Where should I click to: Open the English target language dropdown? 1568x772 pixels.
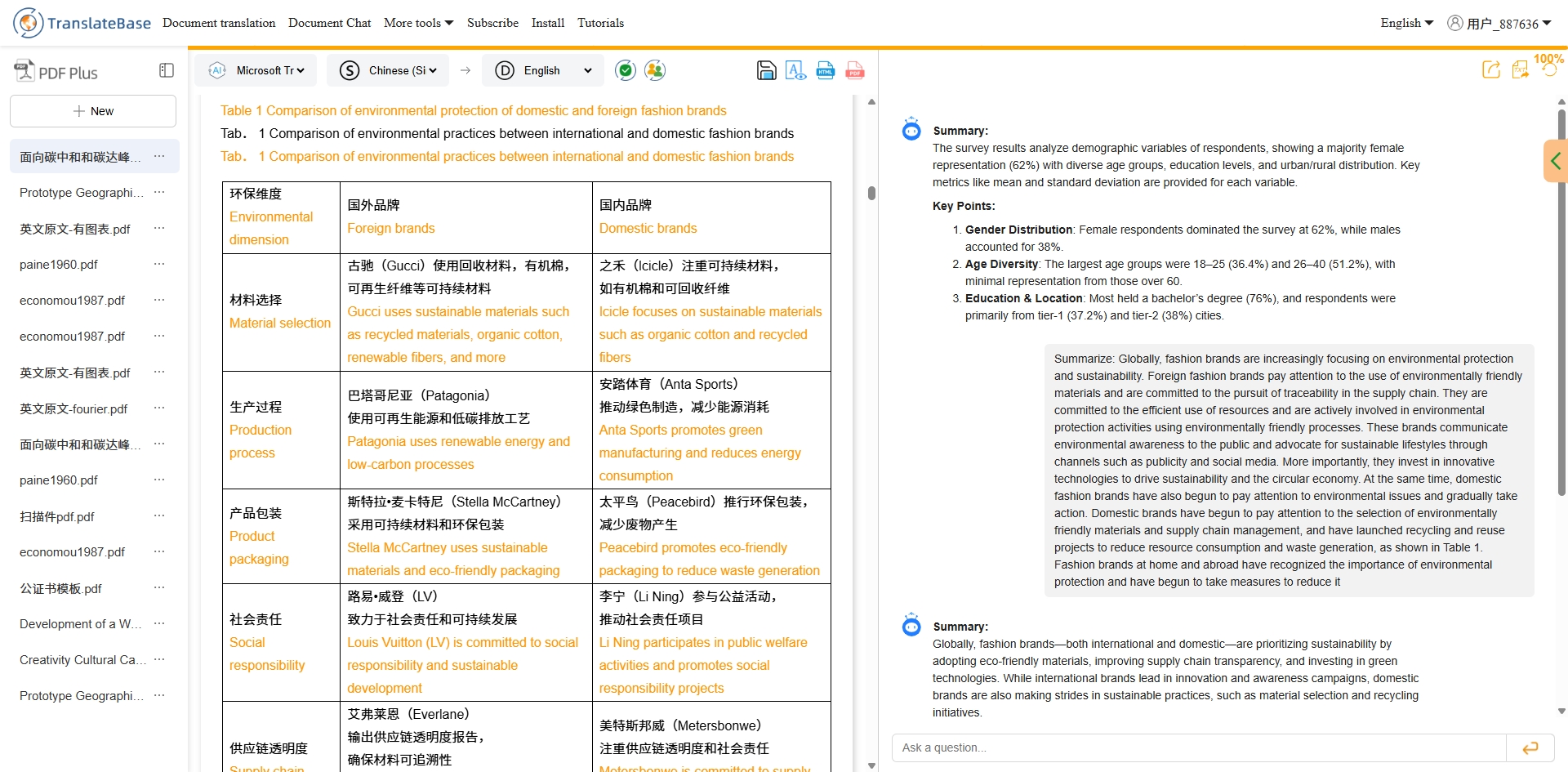543,70
